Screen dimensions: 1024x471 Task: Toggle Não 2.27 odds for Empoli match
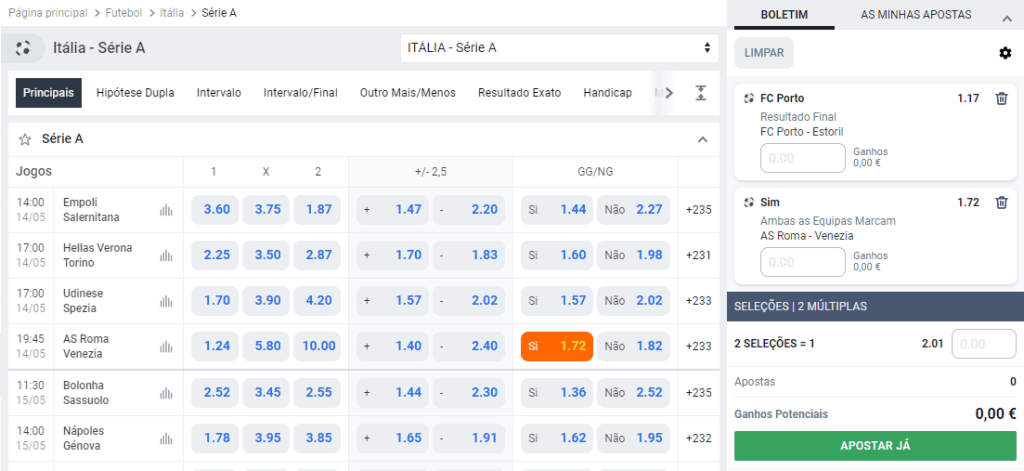pyautogui.click(x=634, y=210)
